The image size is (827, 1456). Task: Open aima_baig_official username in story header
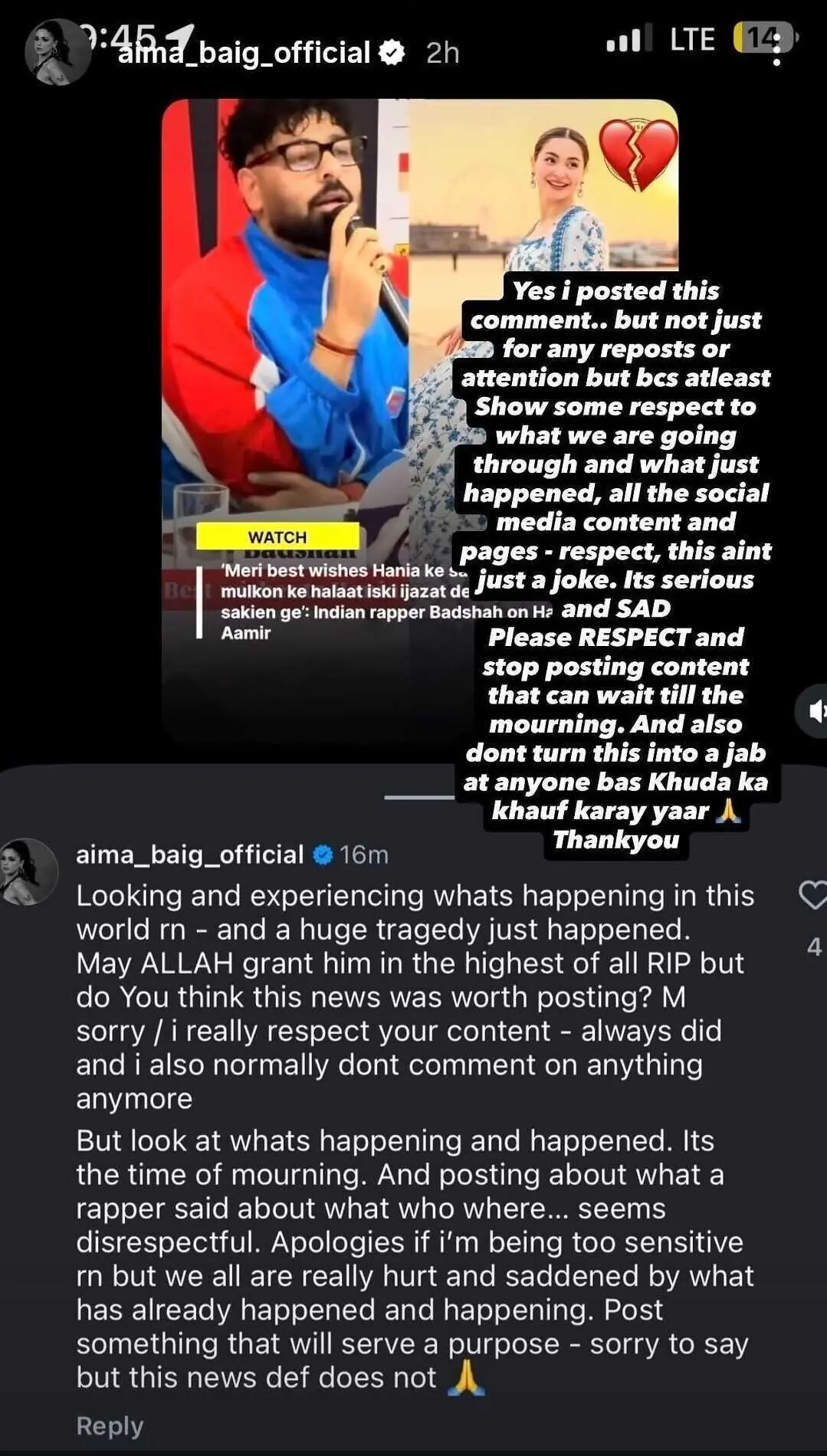pos(244,52)
